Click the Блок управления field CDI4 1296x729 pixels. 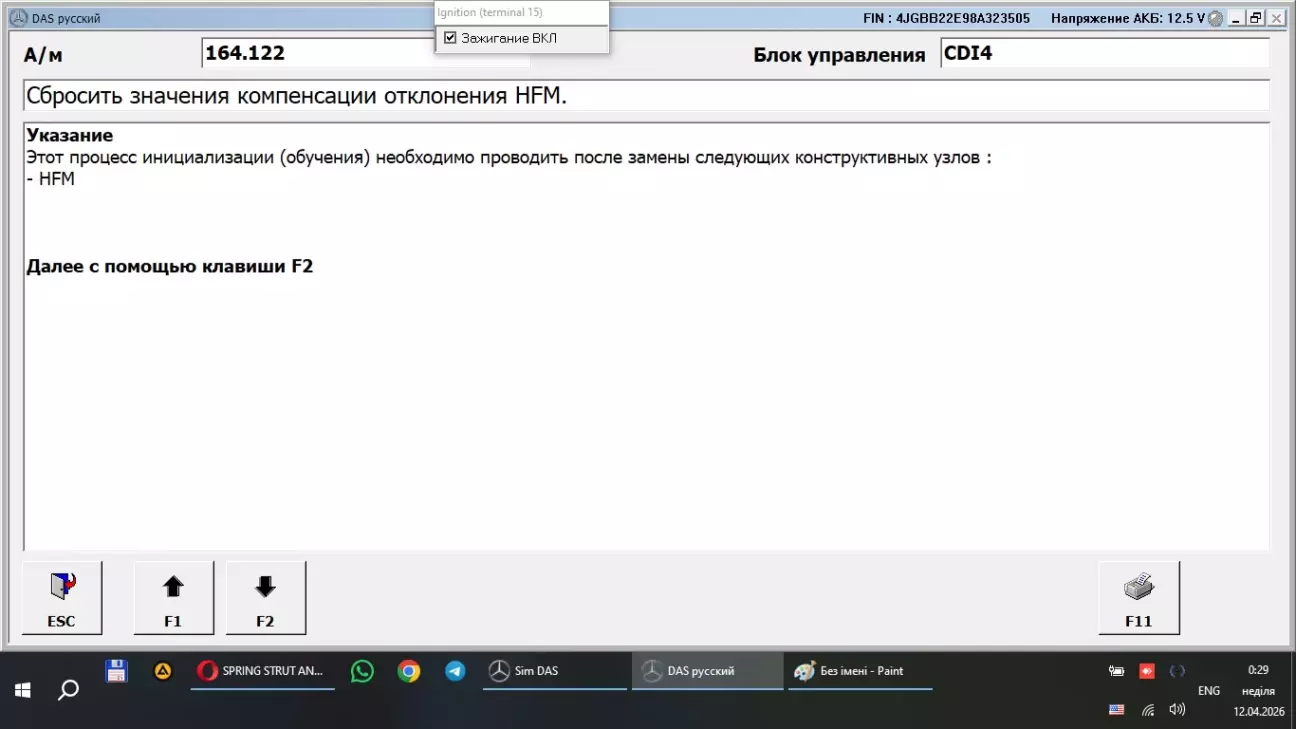coord(1104,54)
